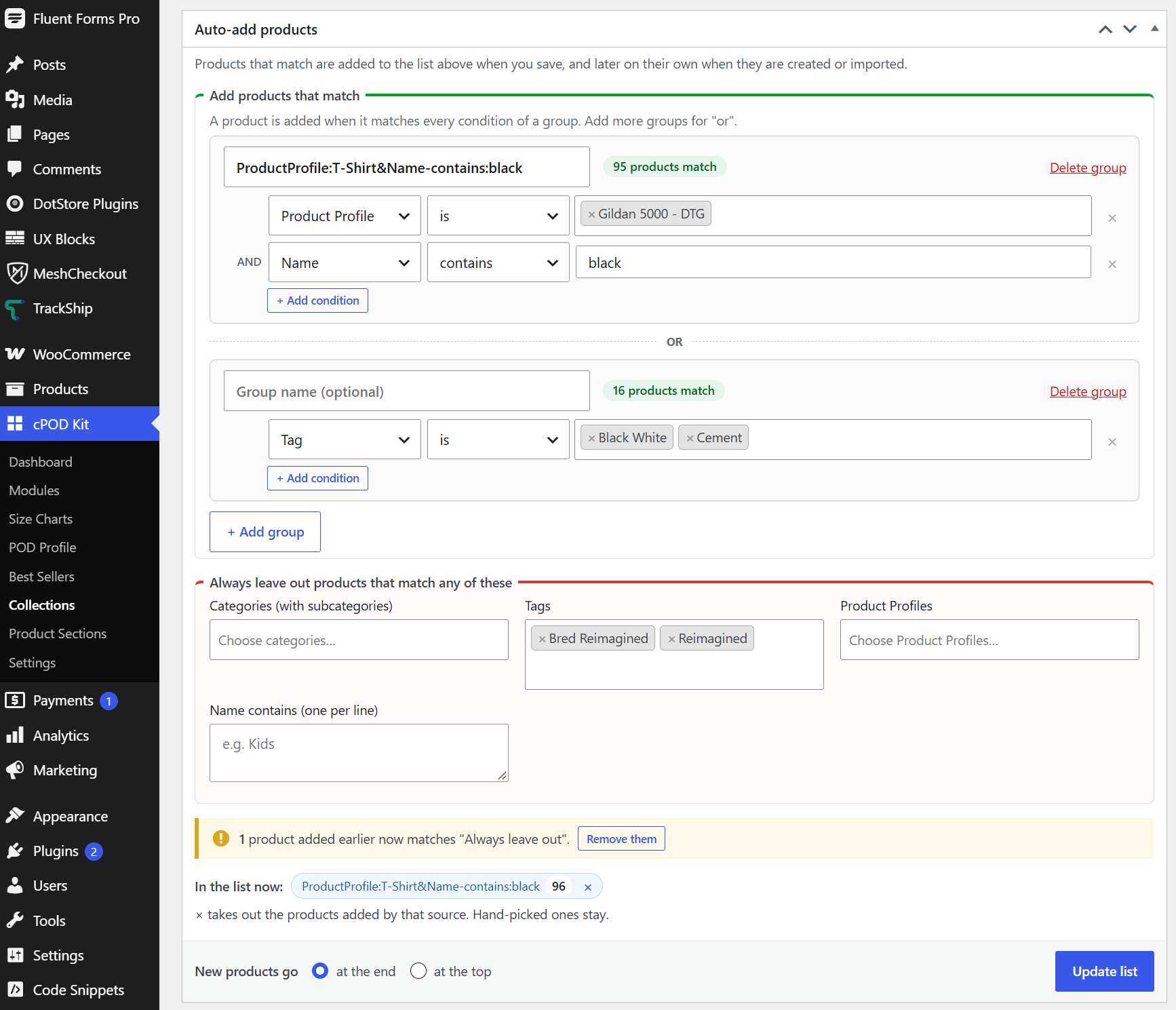This screenshot has height=1010, width=1176.
Task: Remove the Black White tag chip
Action: pos(591,438)
